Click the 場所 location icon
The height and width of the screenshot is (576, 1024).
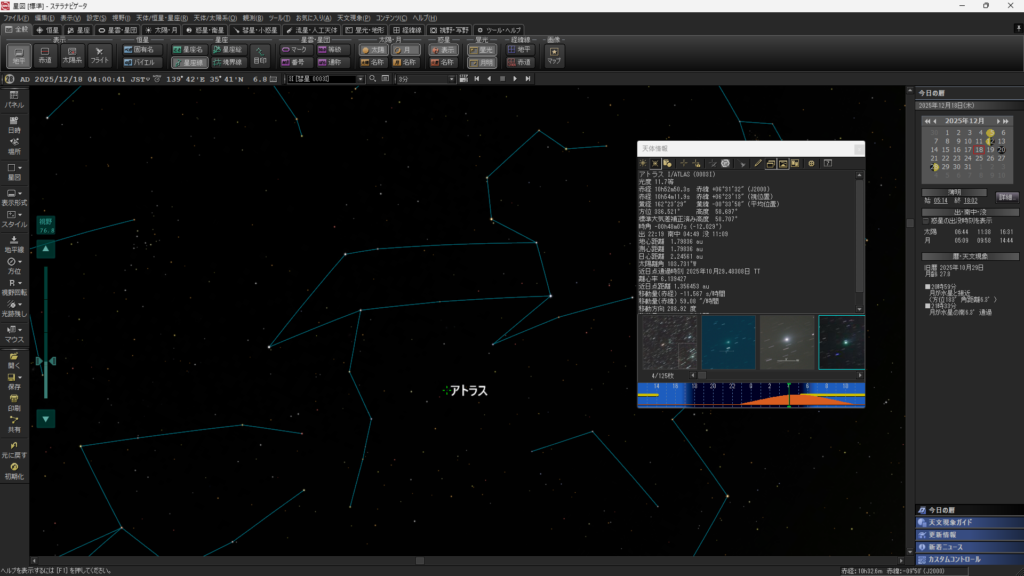click(x=14, y=144)
